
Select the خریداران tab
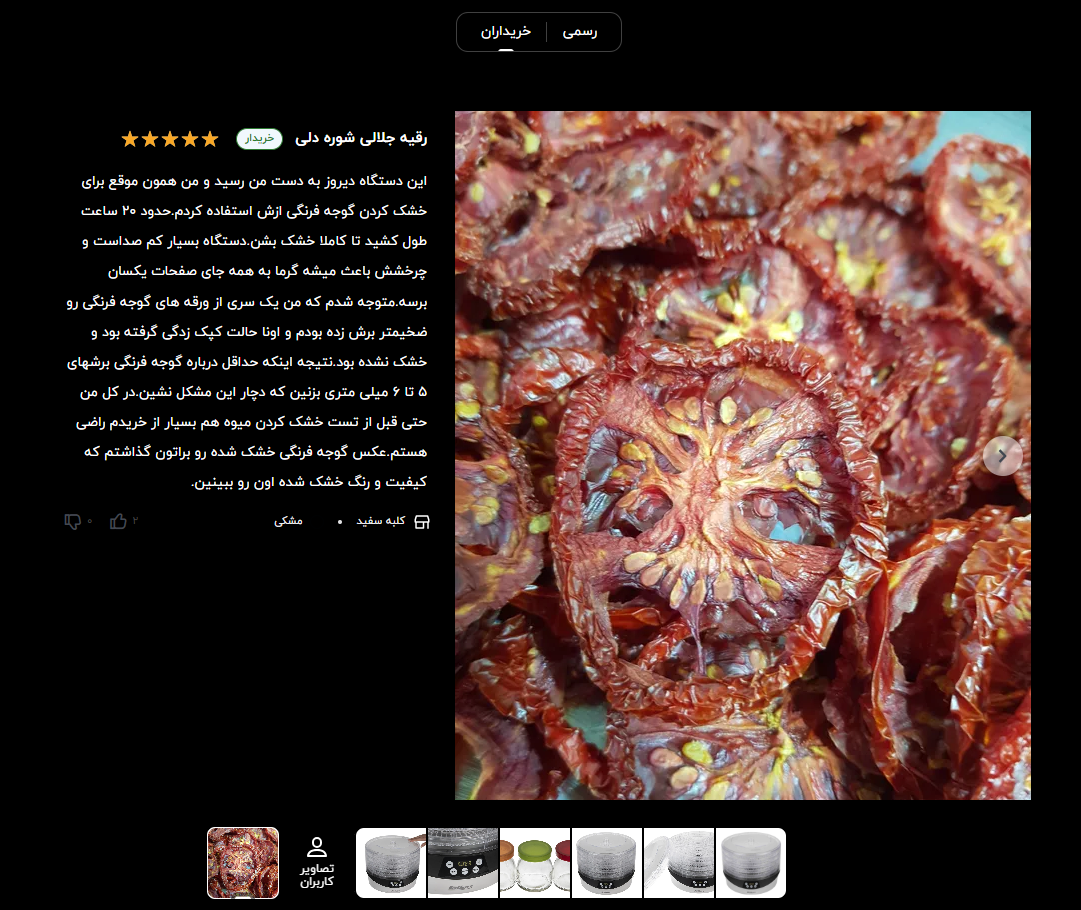[505, 32]
